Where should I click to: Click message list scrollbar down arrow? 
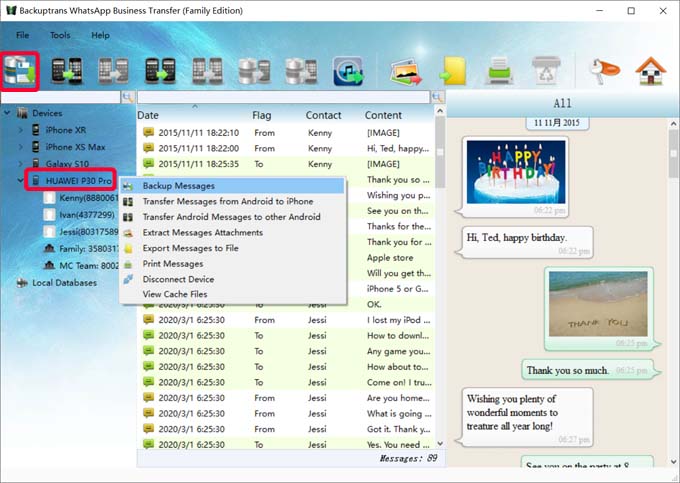(440, 444)
